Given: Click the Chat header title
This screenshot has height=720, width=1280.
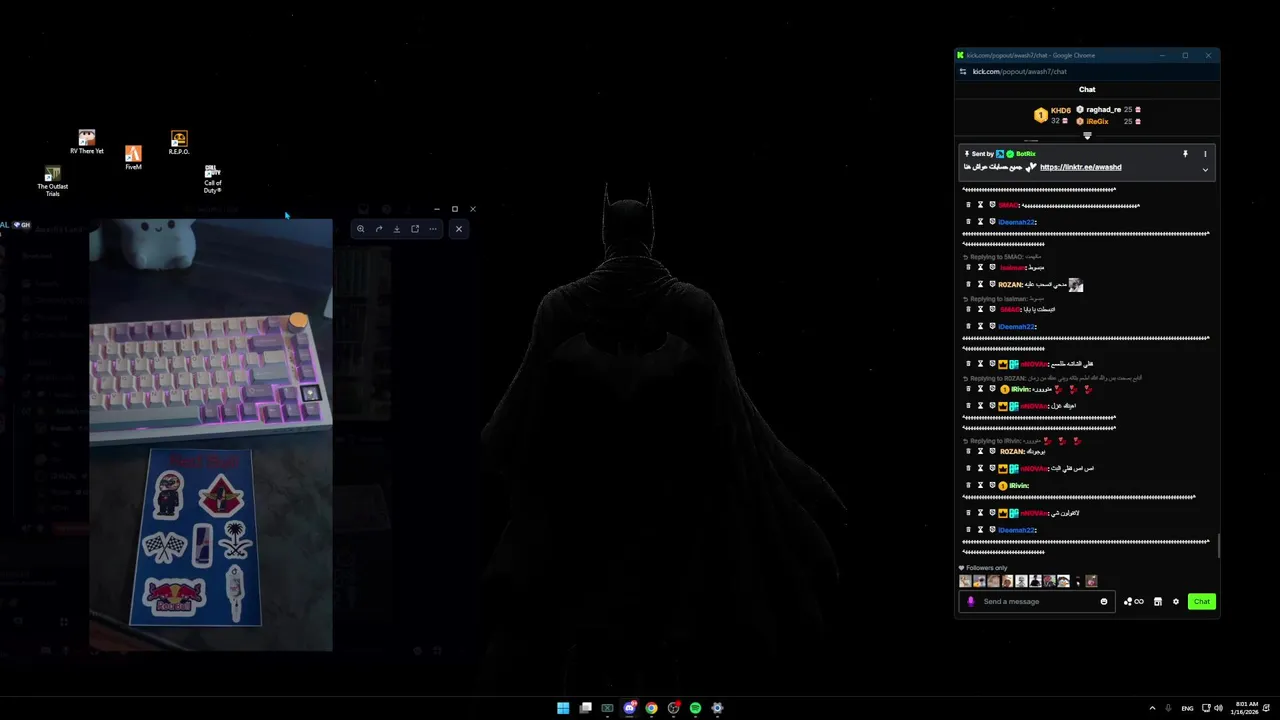Looking at the screenshot, I should coord(1087,90).
